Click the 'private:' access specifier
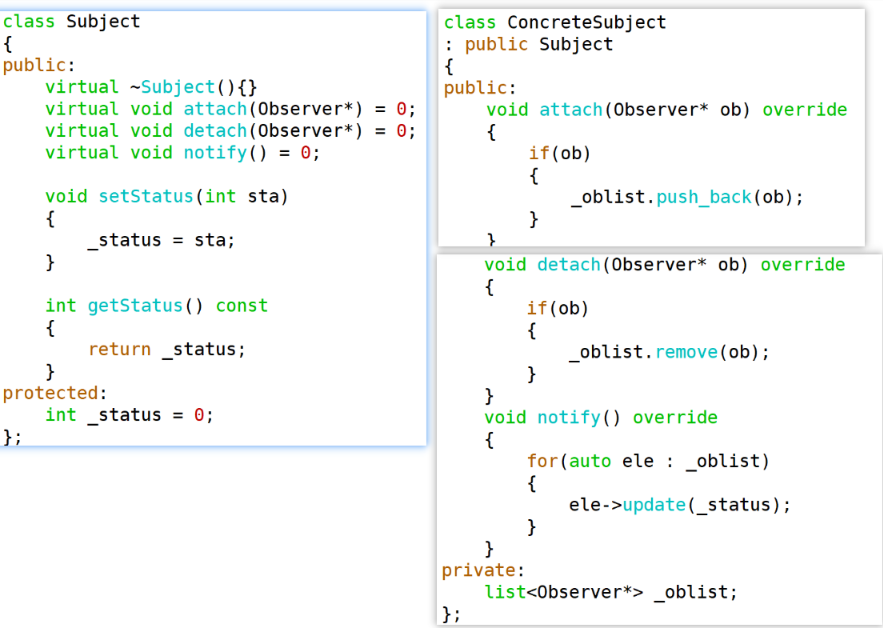The height and width of the screenshot is (629, 883). pos(483,570)
